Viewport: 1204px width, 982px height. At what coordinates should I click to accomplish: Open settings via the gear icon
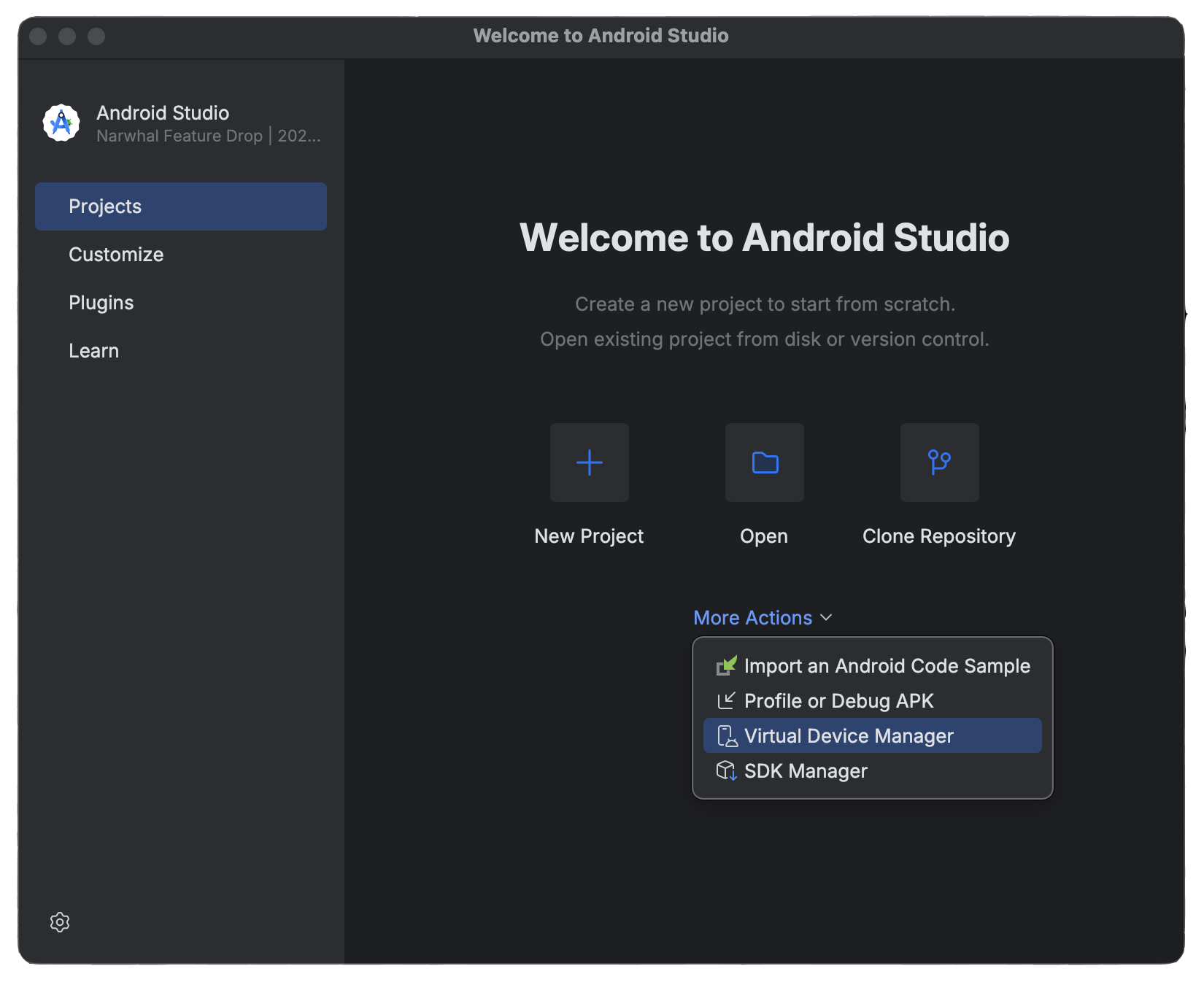click(x=60, y=922)
